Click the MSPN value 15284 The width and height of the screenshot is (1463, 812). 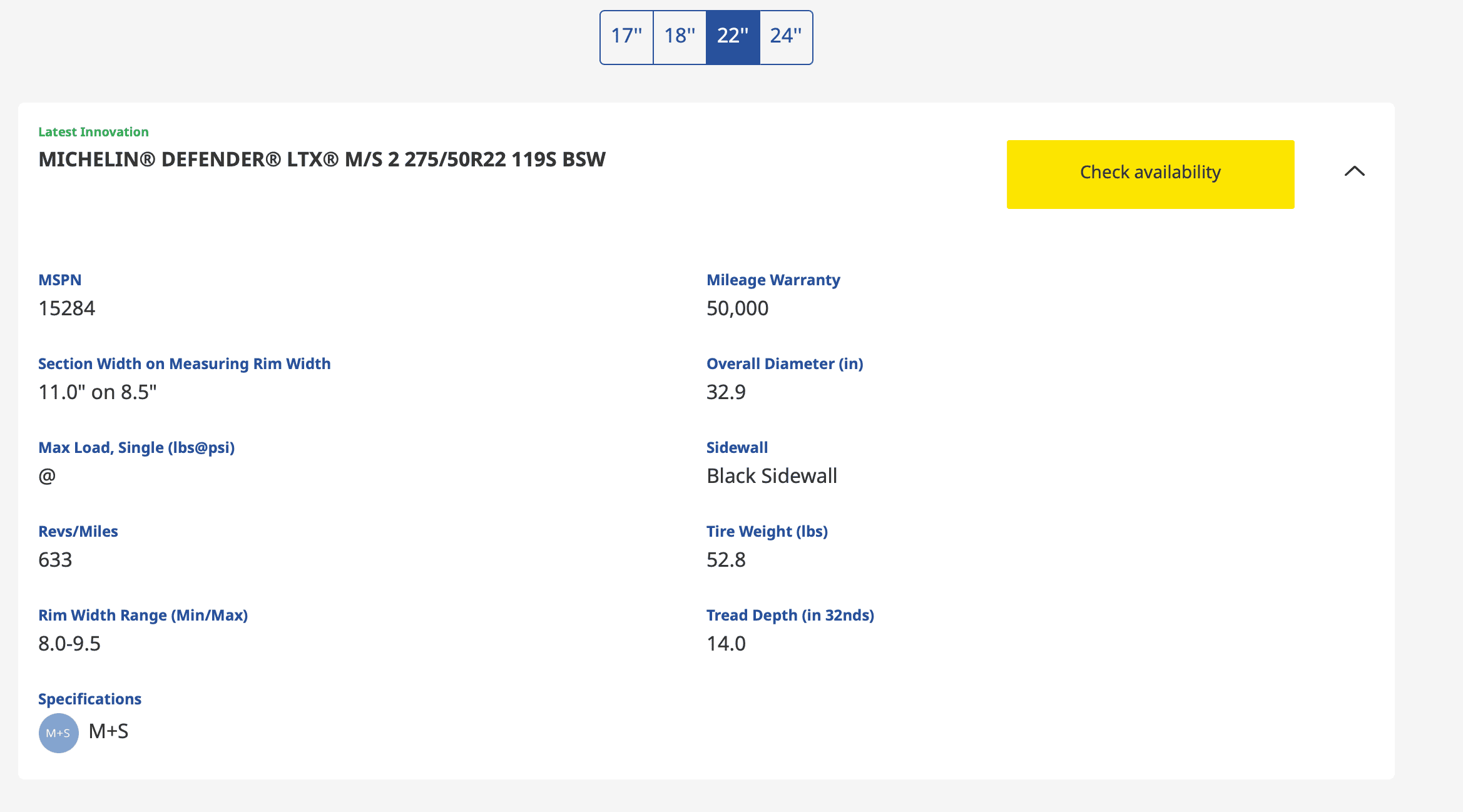pyautogui.click(x=67, y=308)
